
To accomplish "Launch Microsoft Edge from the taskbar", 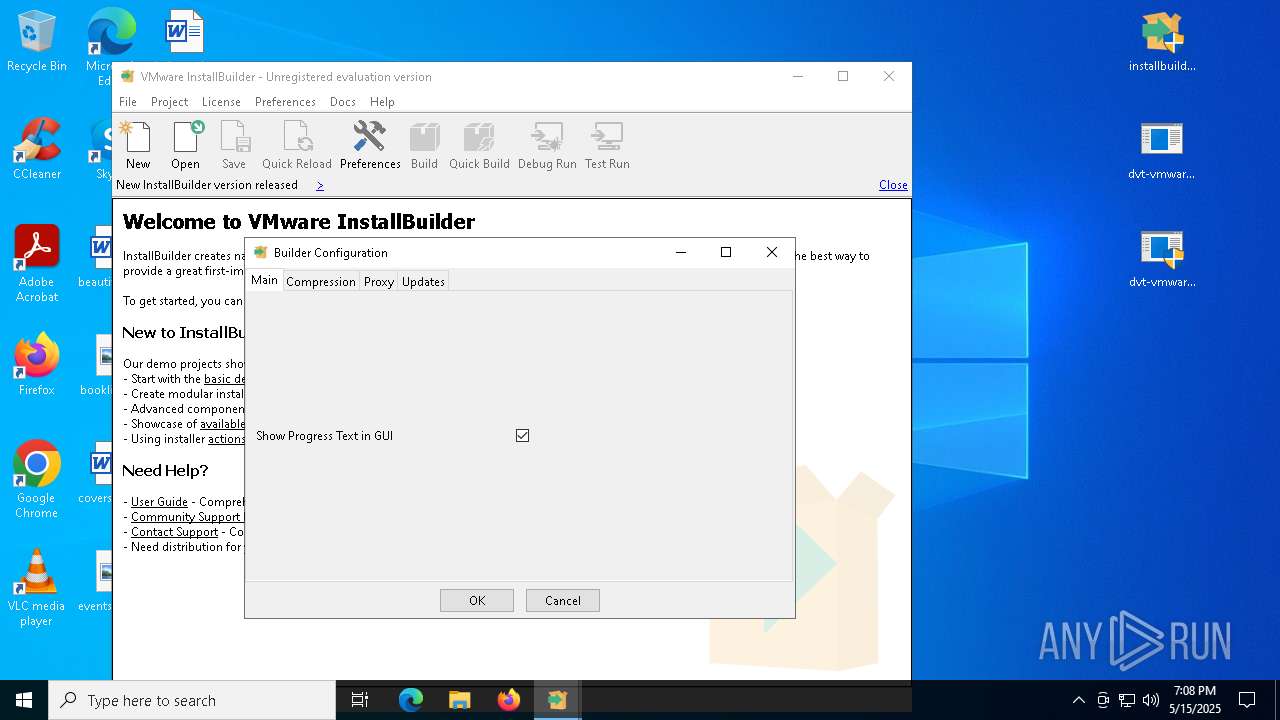I will pos(411,700).
